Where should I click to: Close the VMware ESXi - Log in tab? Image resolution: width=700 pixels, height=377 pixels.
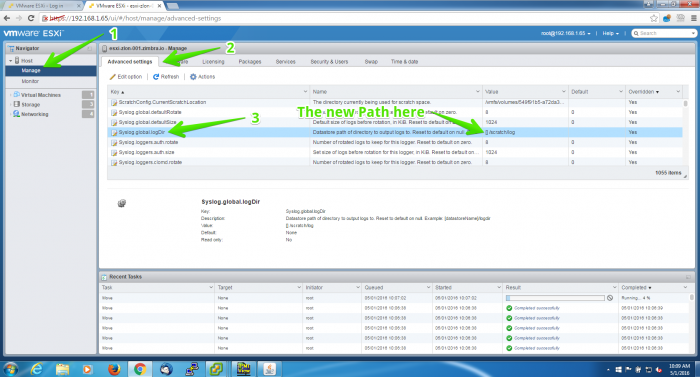point(79,6)
